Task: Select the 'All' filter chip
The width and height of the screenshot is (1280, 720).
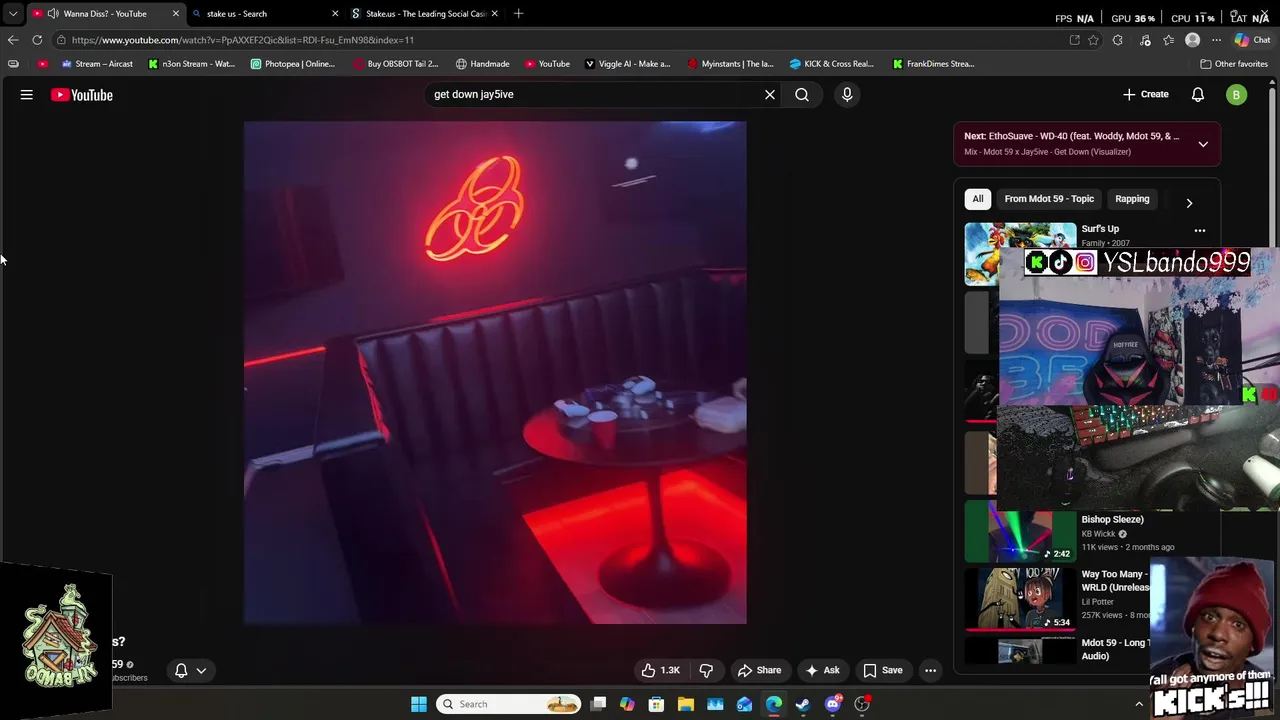Action: [978, 199]
